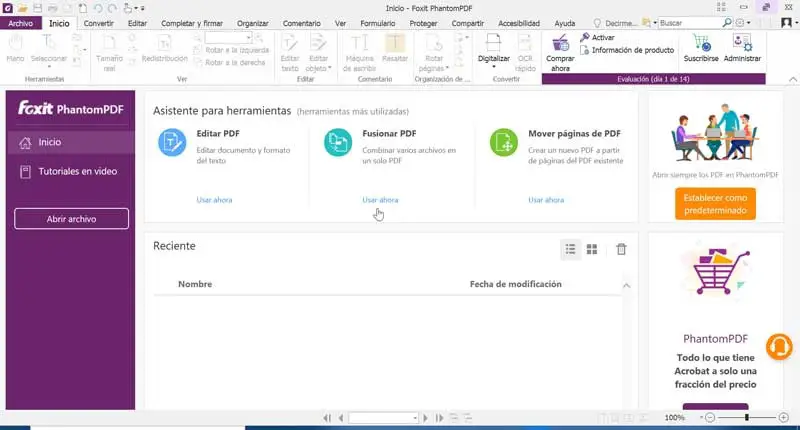Customize quick access toolbar dropdown arrow
Image resolution: width=800 pixels, height=430 pixels.
pyautogui.click(x=142, y=8)
